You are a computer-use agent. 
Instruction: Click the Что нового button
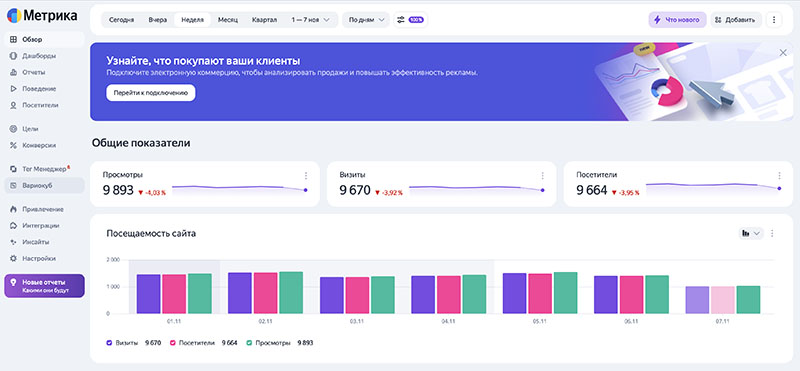(x=678, y=20)
